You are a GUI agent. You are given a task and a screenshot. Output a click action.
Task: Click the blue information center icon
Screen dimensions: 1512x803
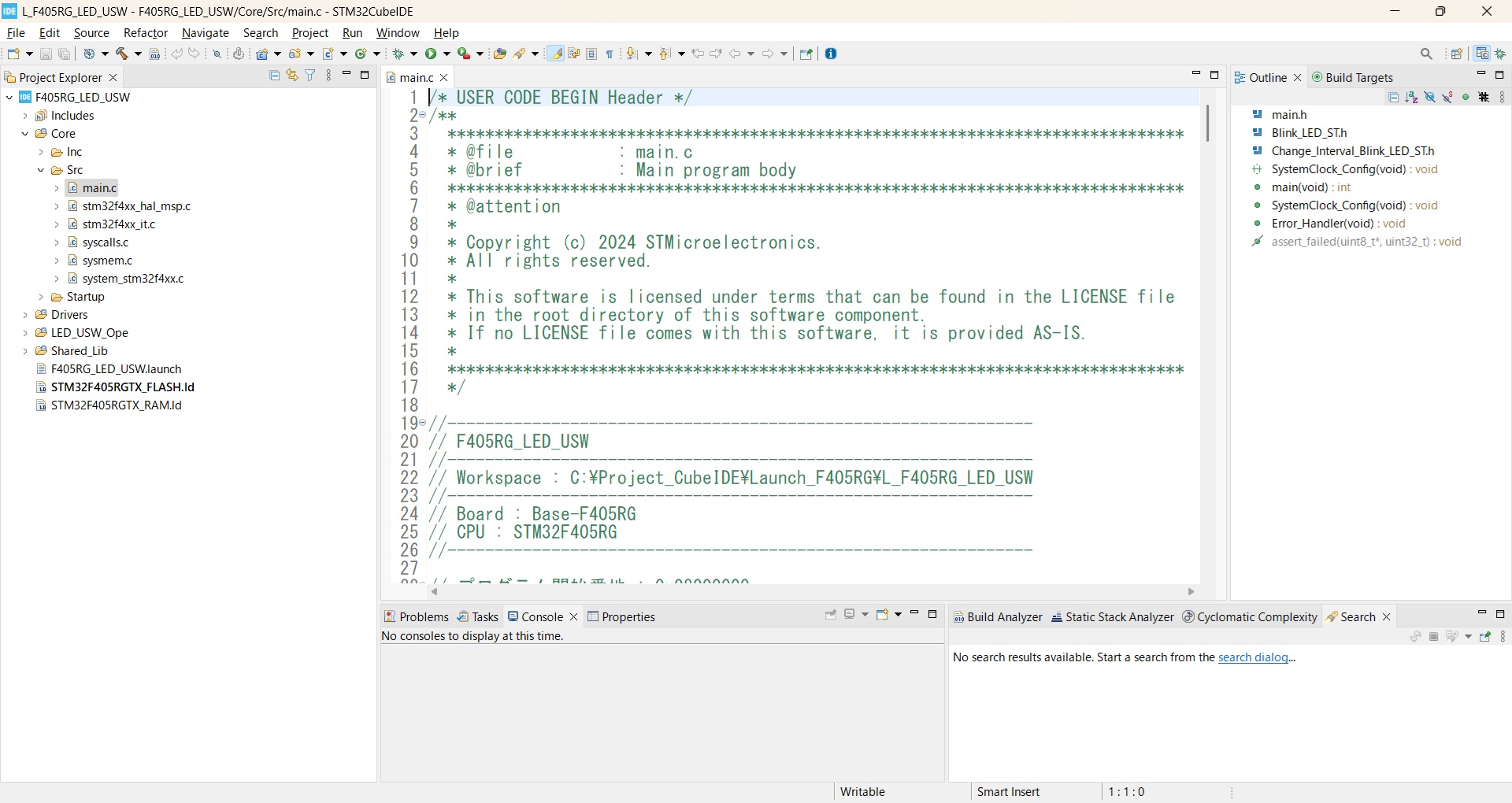[831, 54]
